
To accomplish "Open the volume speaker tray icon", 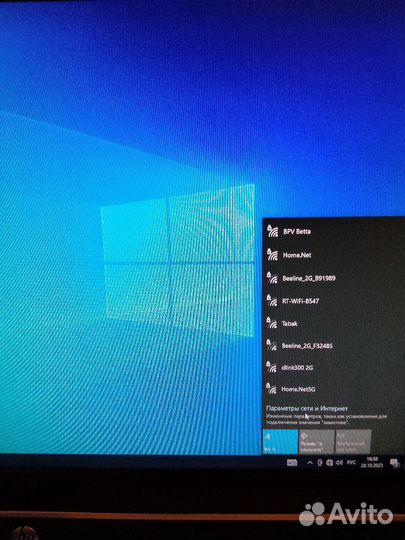I will pyautogui.click(x=339, y=463).
